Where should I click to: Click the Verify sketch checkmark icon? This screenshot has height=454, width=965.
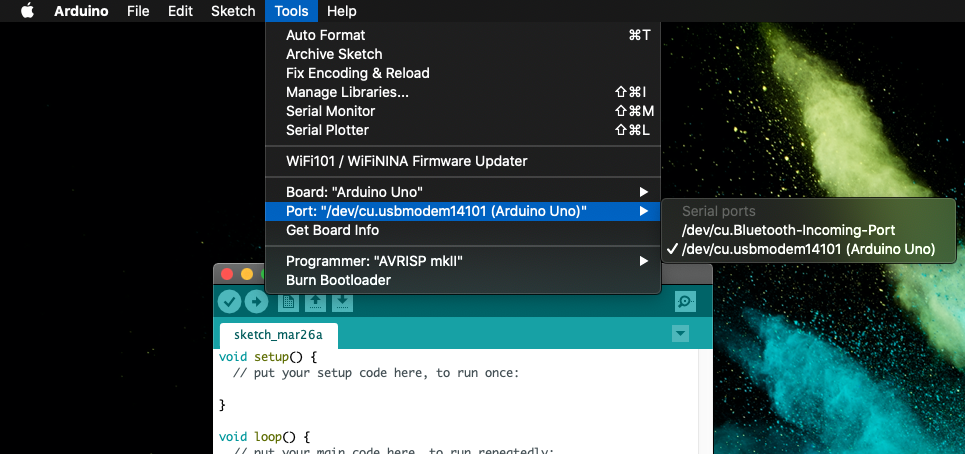click(x=230, y=302)
